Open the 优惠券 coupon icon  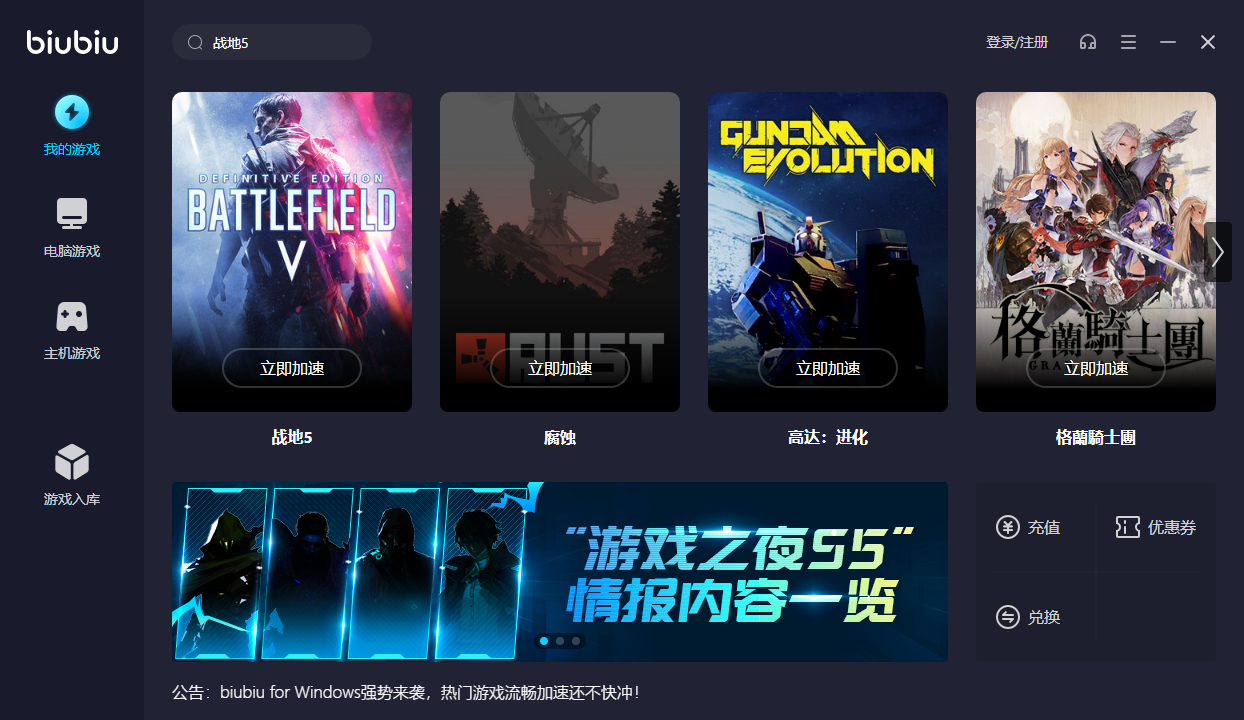tap(1128, 527)
